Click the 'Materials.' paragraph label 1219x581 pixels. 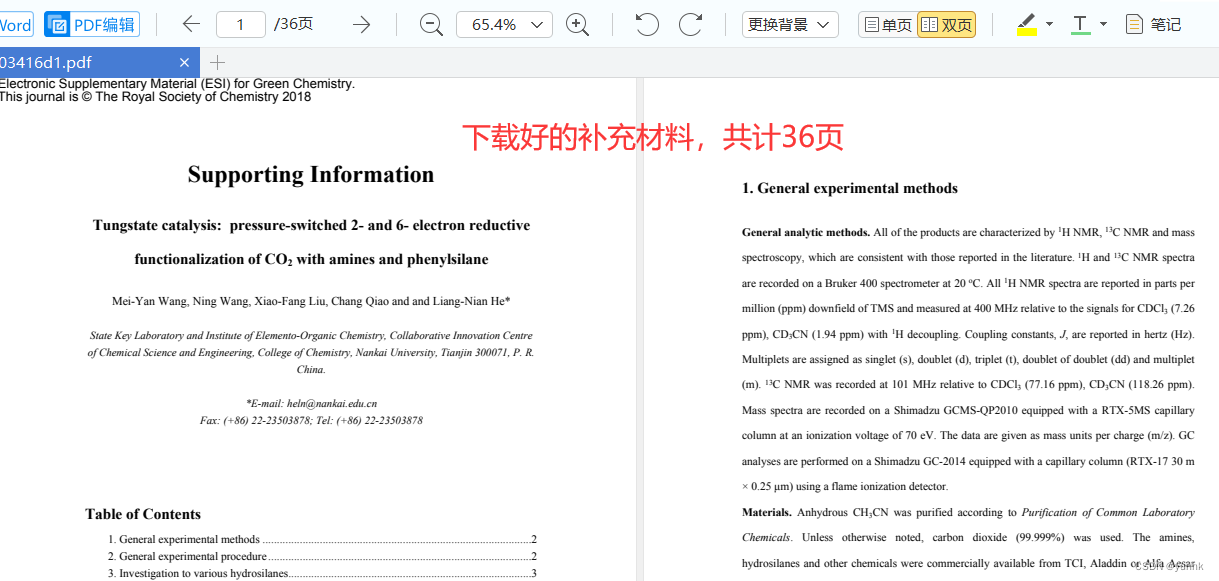[x=767, y=512]
